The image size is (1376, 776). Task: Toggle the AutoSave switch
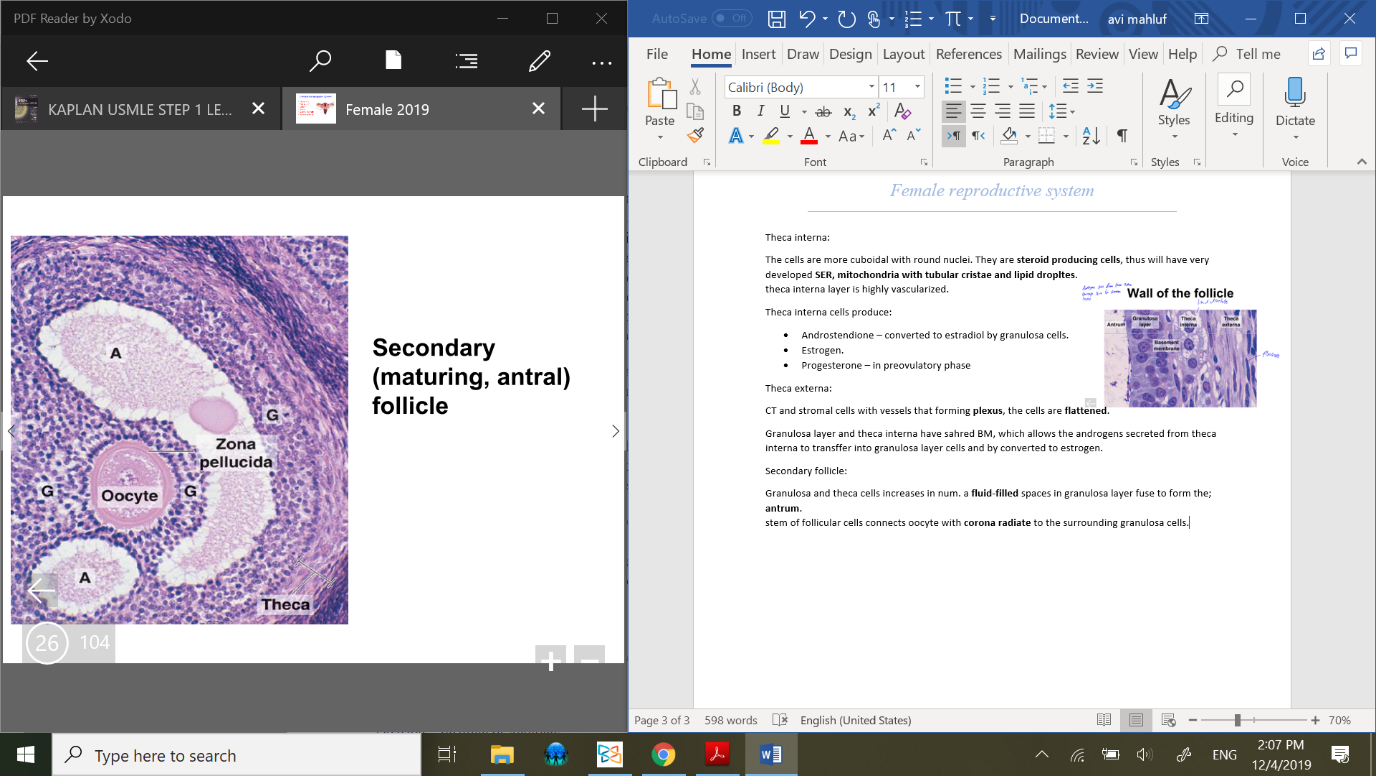(731, 18)
